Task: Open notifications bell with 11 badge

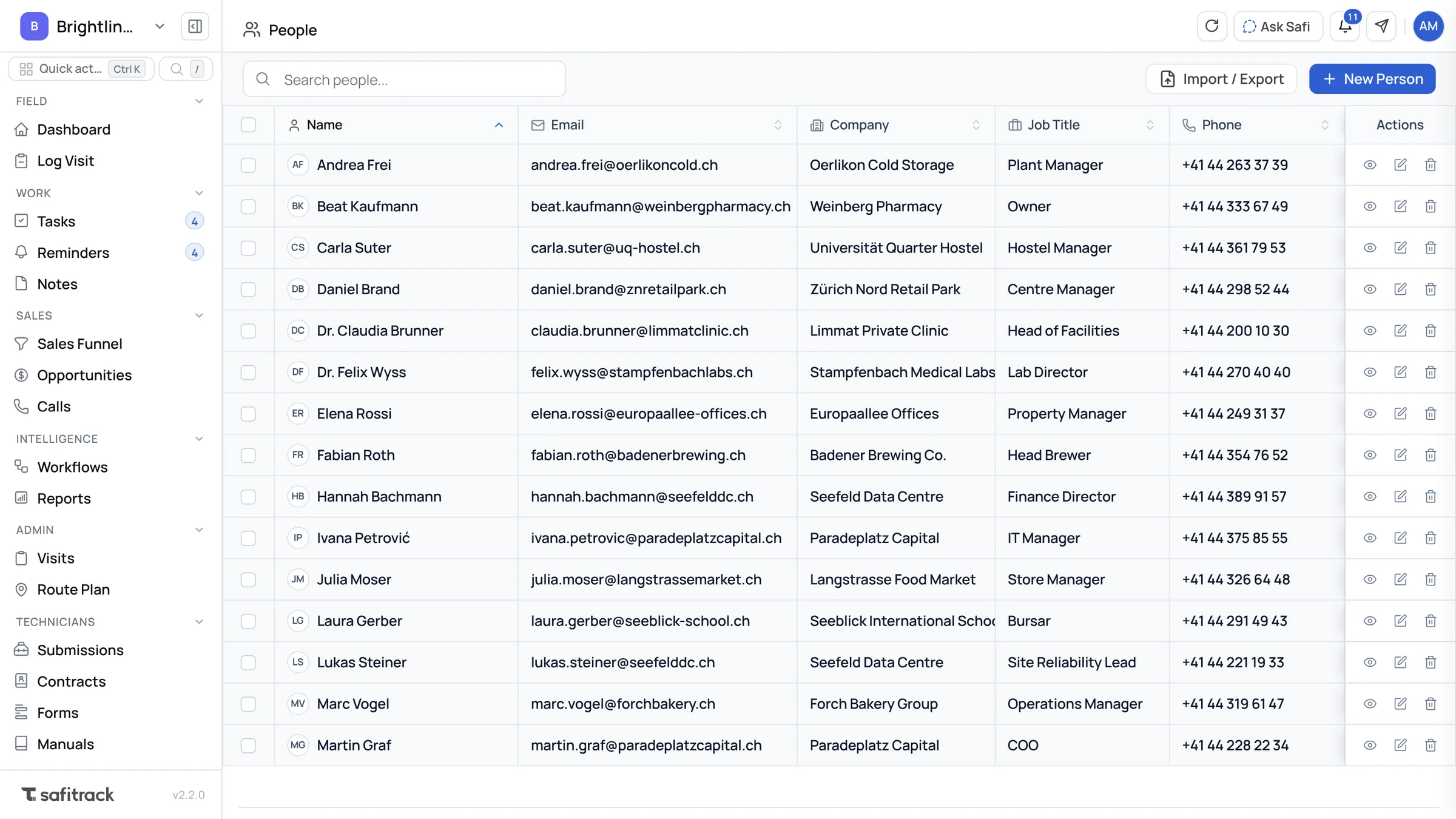Action: coord(1345,26)
